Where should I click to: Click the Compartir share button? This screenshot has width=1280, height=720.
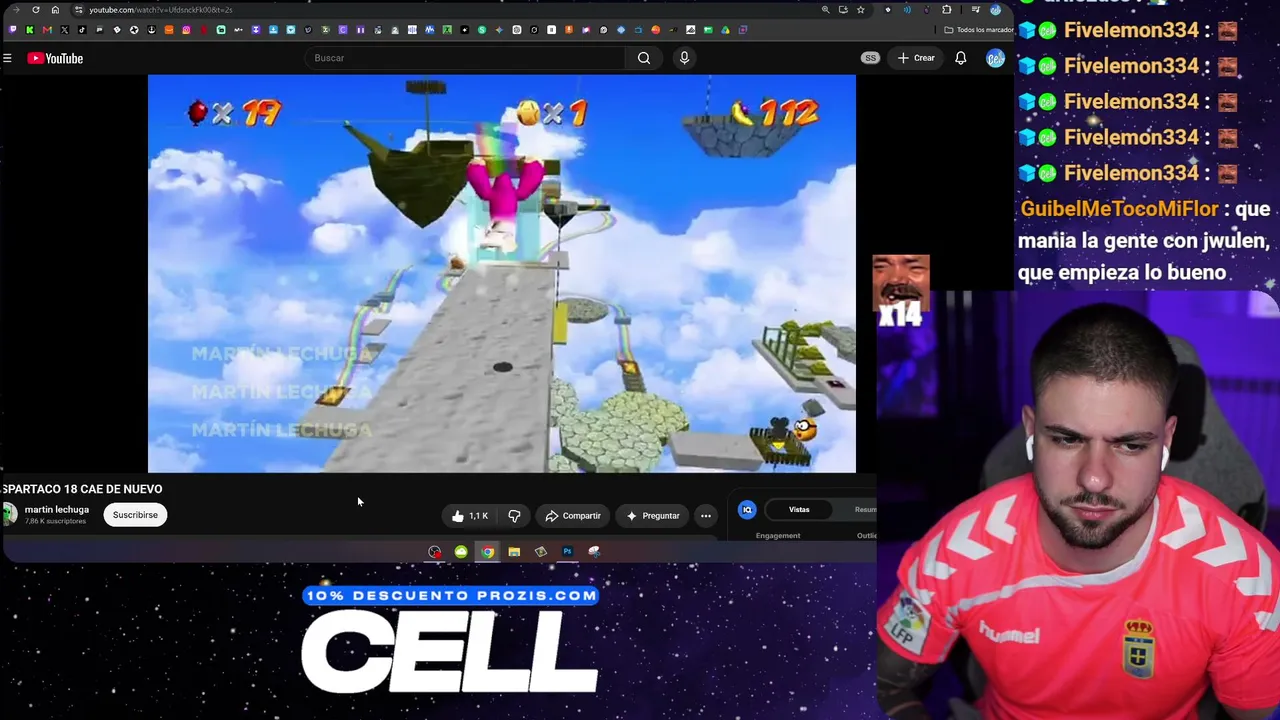point(573,516)
